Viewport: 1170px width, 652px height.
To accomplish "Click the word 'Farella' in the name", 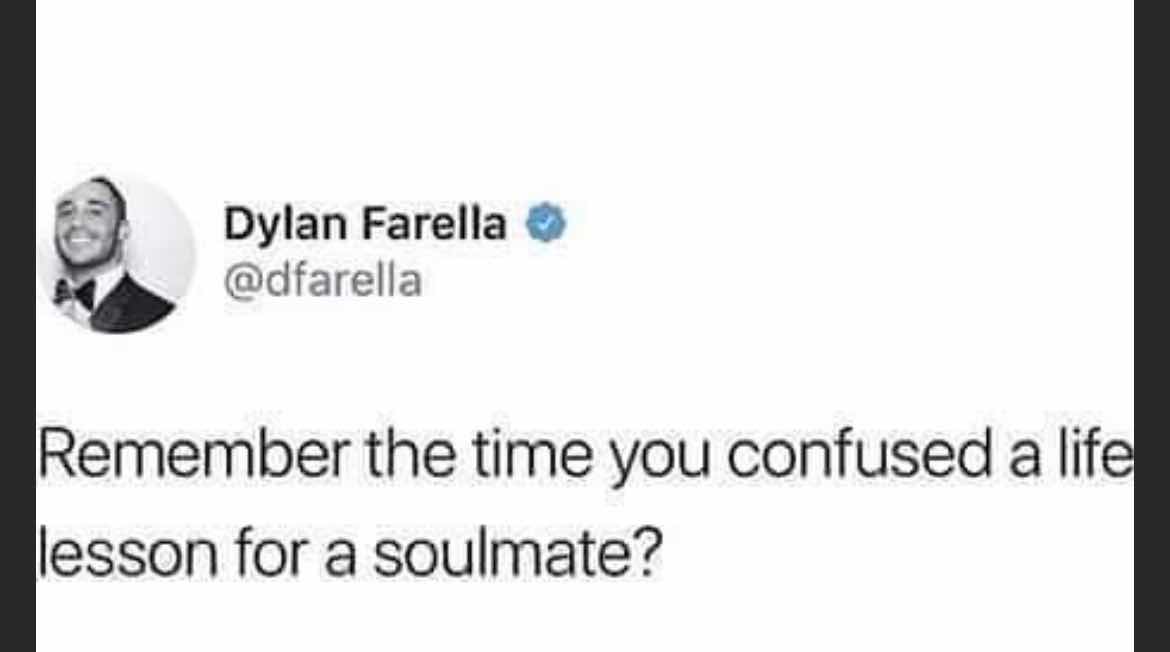I will click(x=435, y=222).
